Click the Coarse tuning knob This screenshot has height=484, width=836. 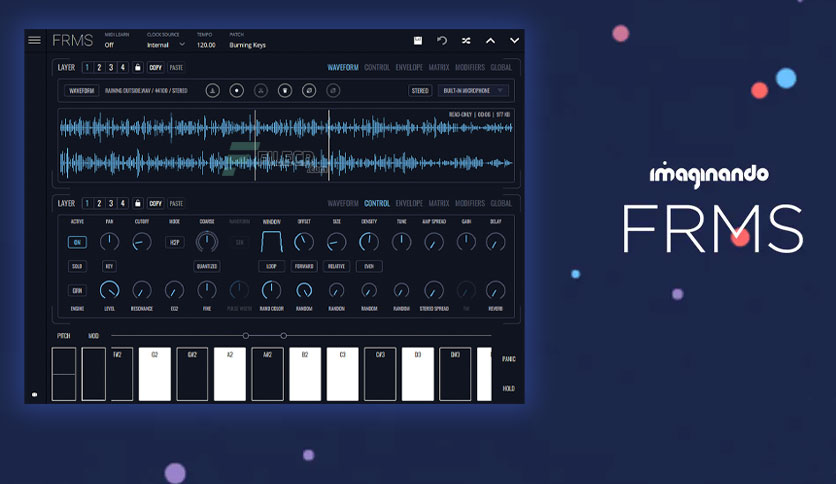click(207, 242)
